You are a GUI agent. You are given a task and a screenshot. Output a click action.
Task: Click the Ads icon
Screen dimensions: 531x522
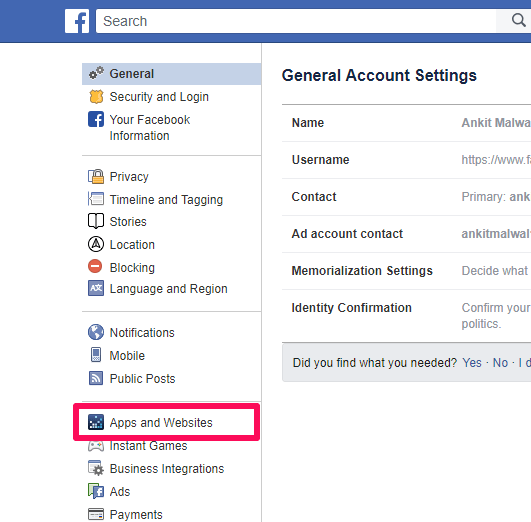(96, 491)
